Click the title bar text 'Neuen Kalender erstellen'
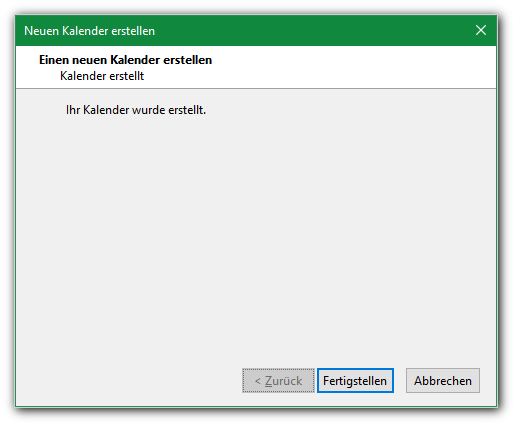The image size is (513, 423). click(x=89, y=31)
